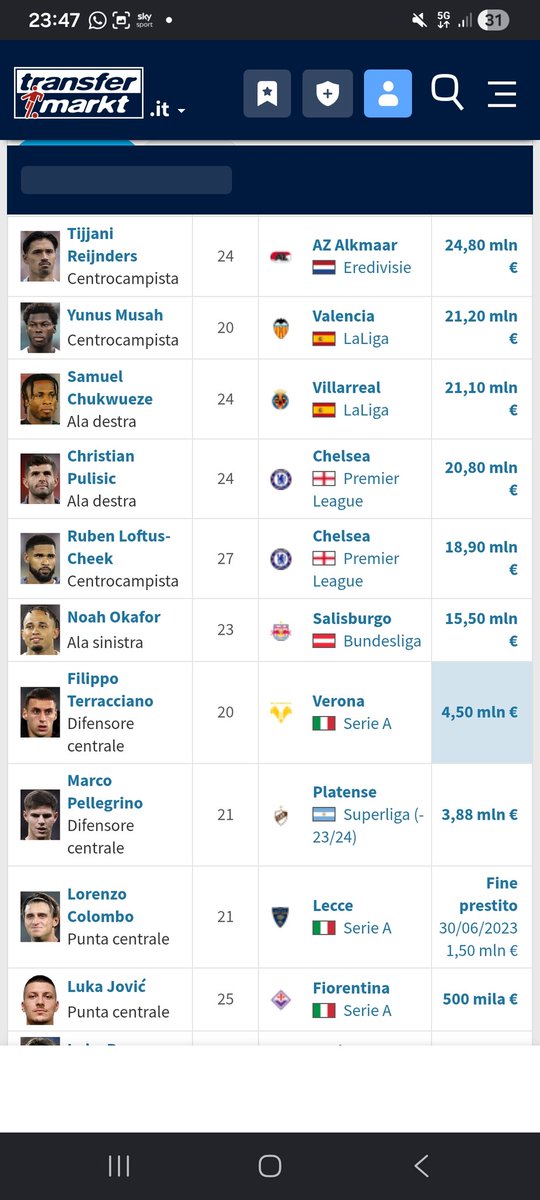Open the bookmark watchlist icon
Screen dimensions: 540x1200
tap(267, 94)
